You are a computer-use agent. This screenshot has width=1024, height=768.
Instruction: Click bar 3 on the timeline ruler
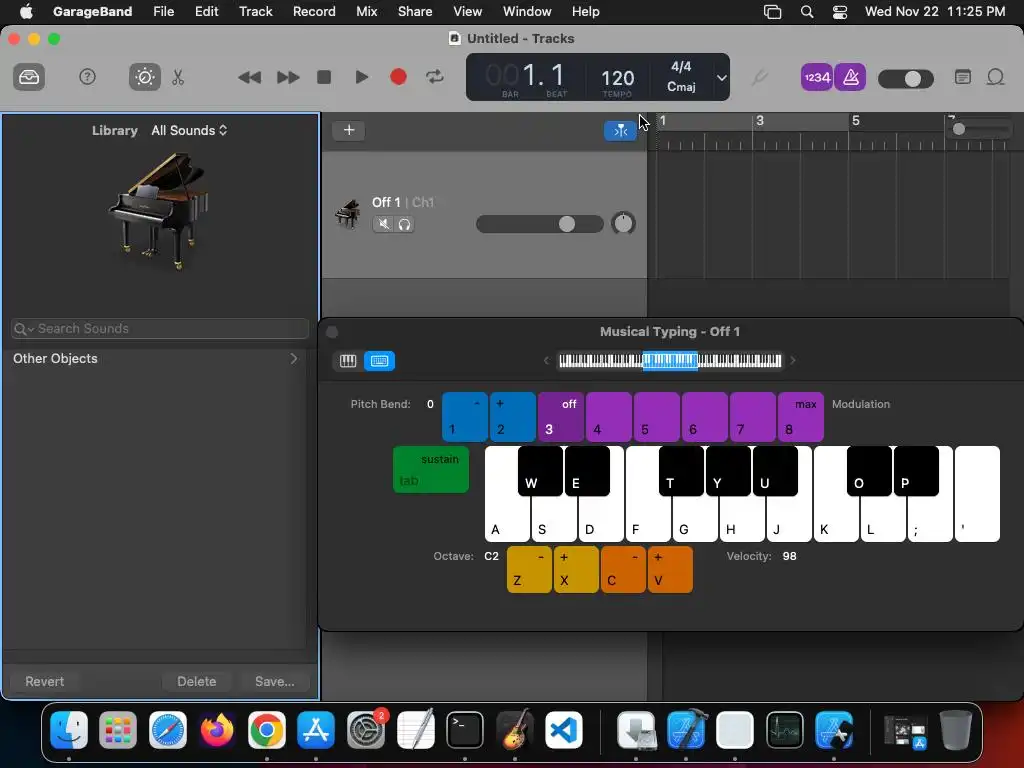click(x=760, y=121)
